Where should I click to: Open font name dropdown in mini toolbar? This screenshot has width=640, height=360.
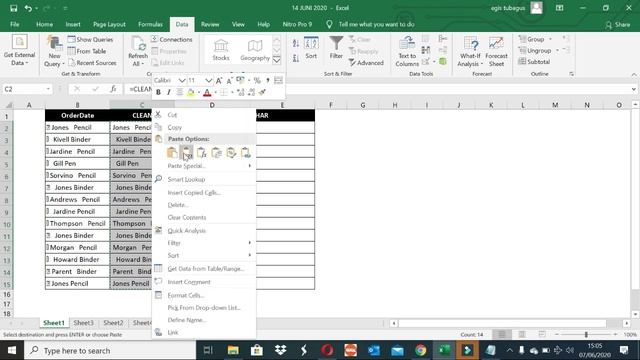(182, 80)
